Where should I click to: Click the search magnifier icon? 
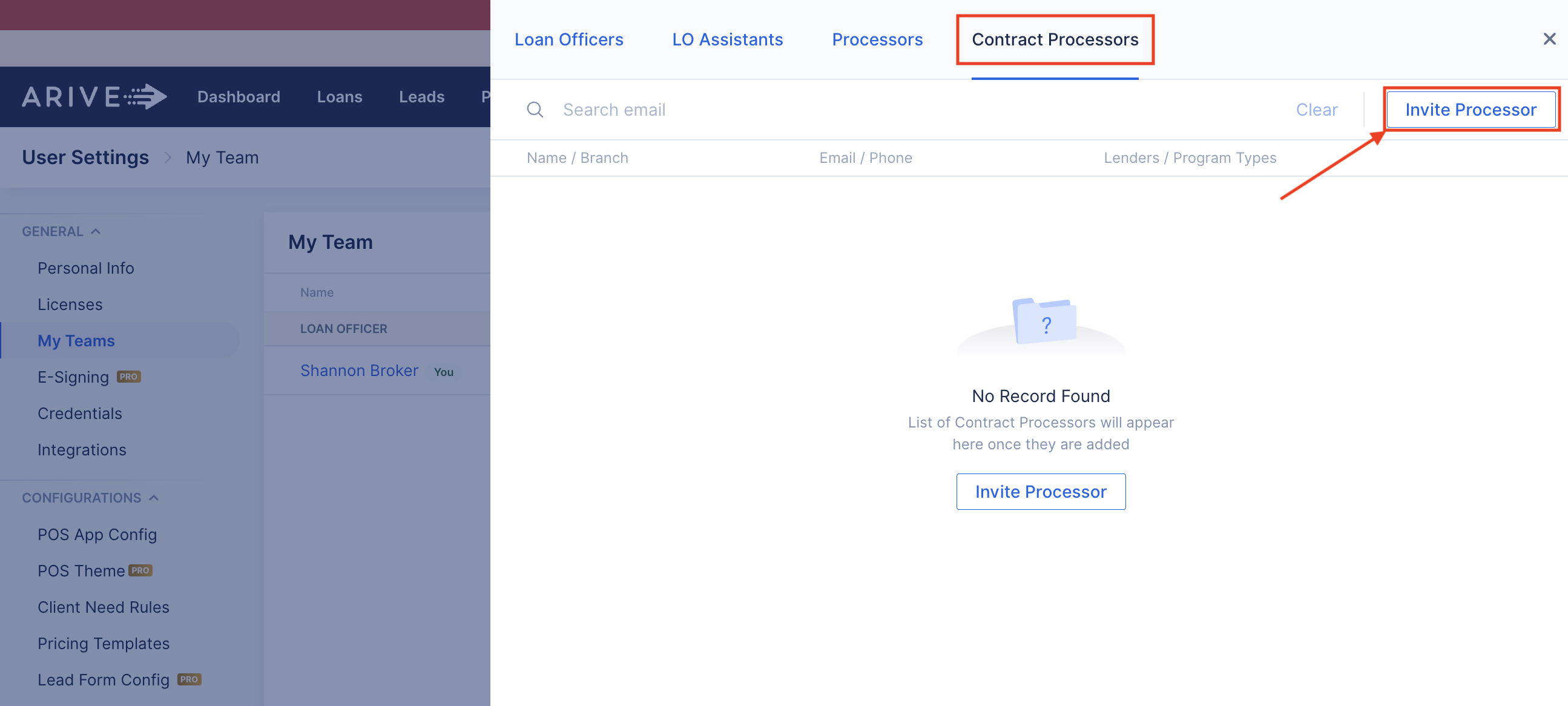point(535,110)
